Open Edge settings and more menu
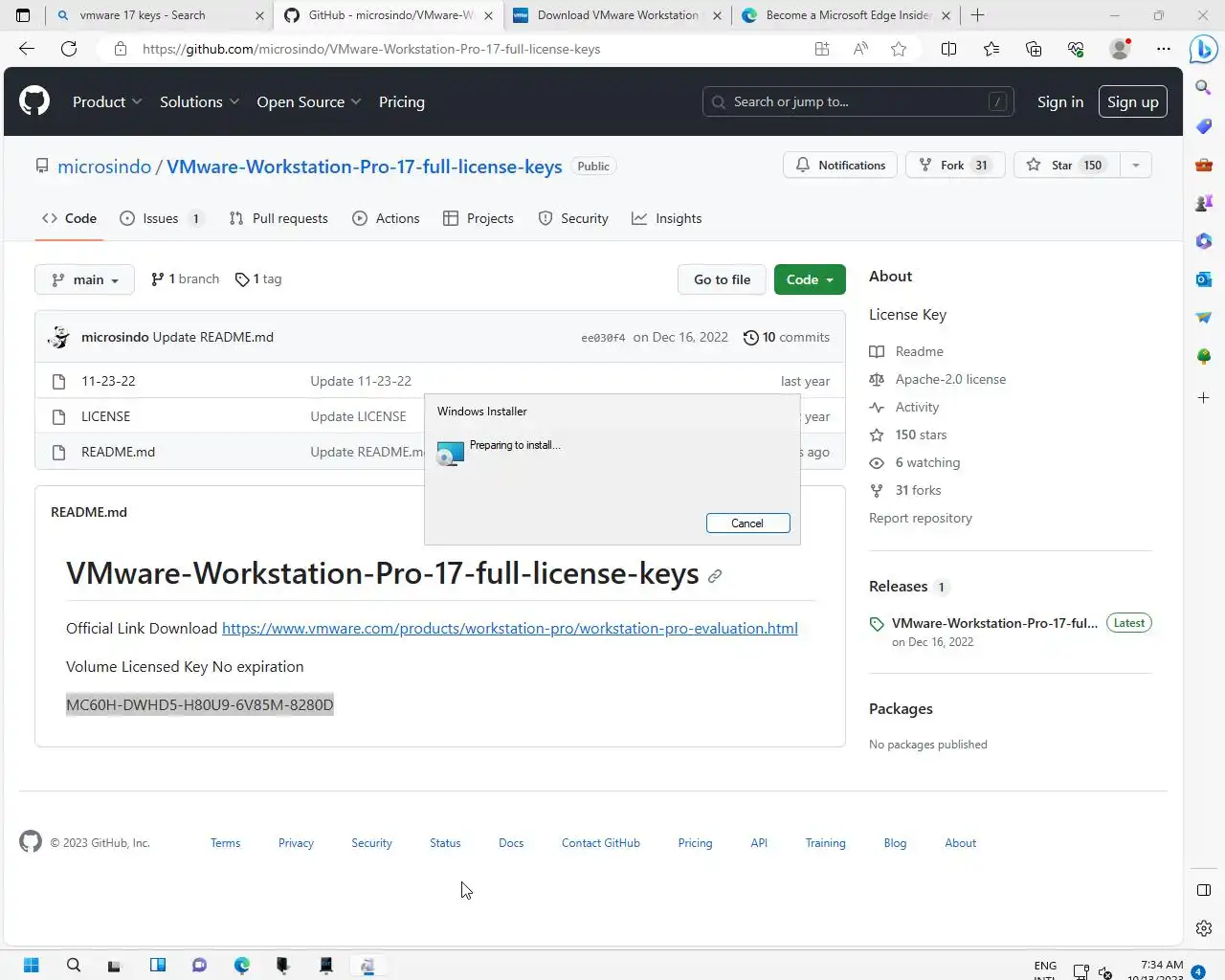 pyautogui.click(x=1164, y=49)
